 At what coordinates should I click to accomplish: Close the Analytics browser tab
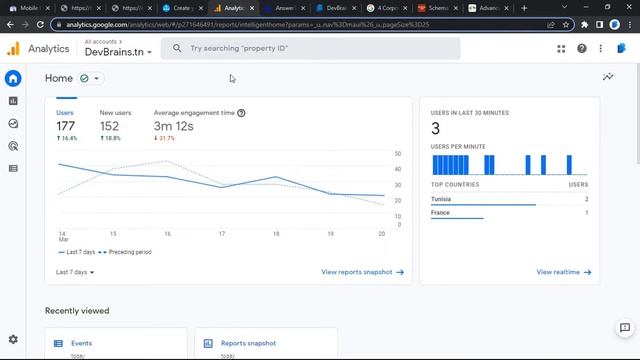[x=252, y=8]
